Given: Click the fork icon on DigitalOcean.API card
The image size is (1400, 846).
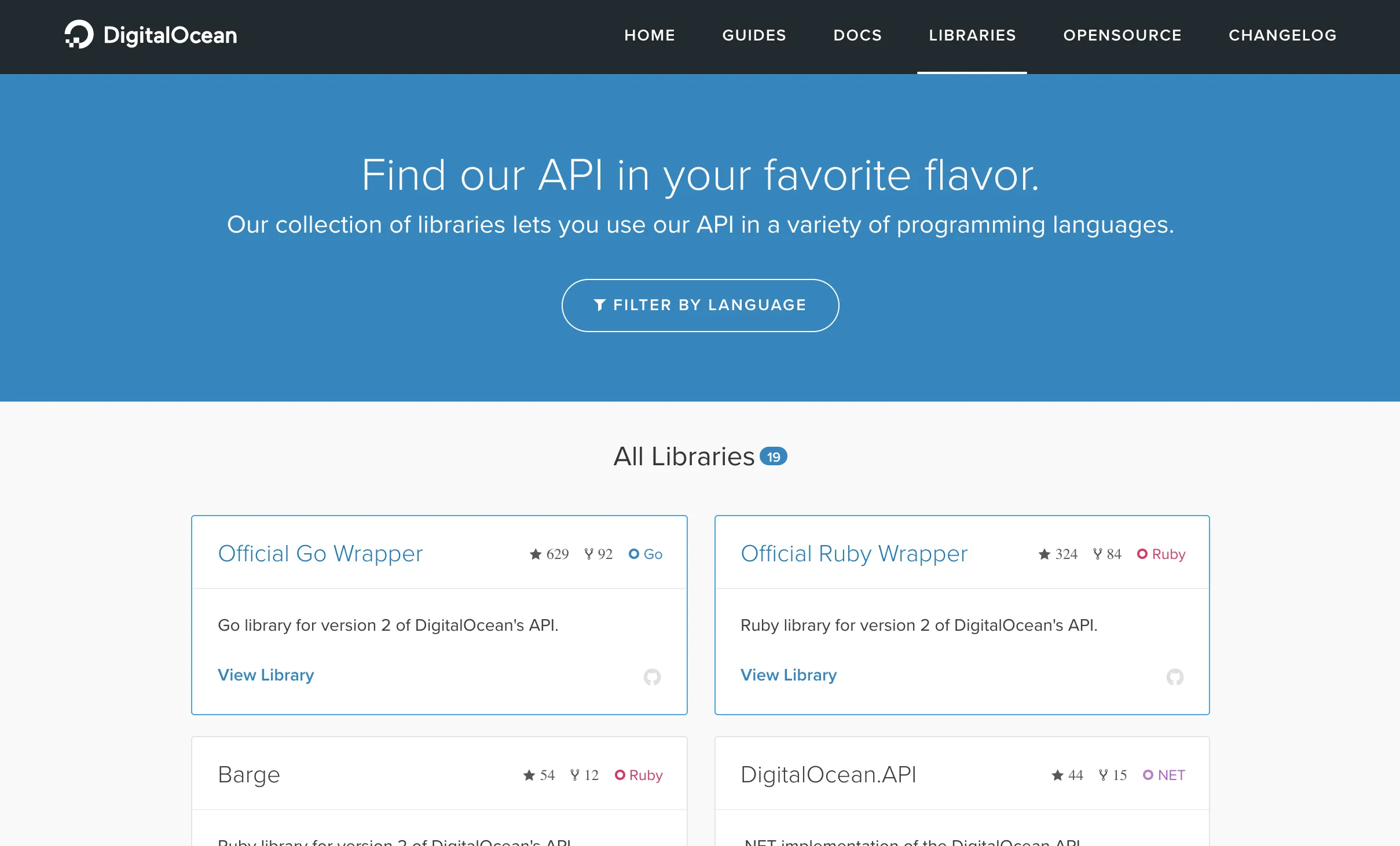Looking at the screenshot, I should point(1104,775).
